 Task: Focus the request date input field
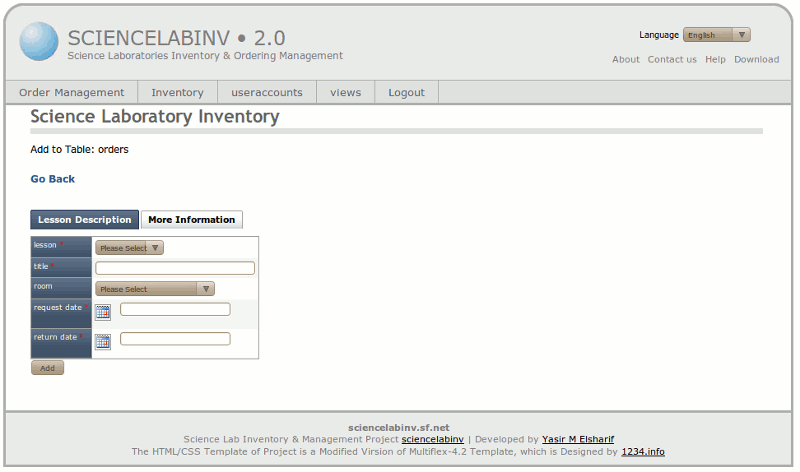[x=175, y=309]
